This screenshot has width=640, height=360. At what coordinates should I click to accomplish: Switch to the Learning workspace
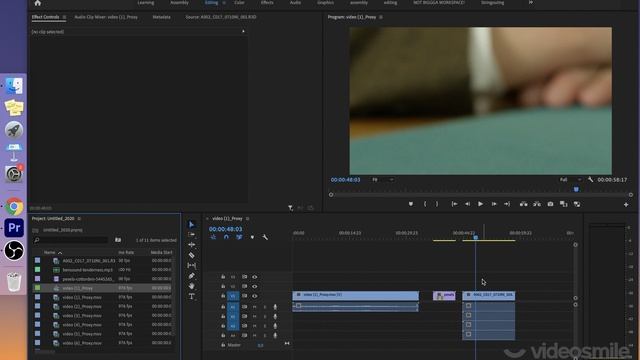click(146, 2)
